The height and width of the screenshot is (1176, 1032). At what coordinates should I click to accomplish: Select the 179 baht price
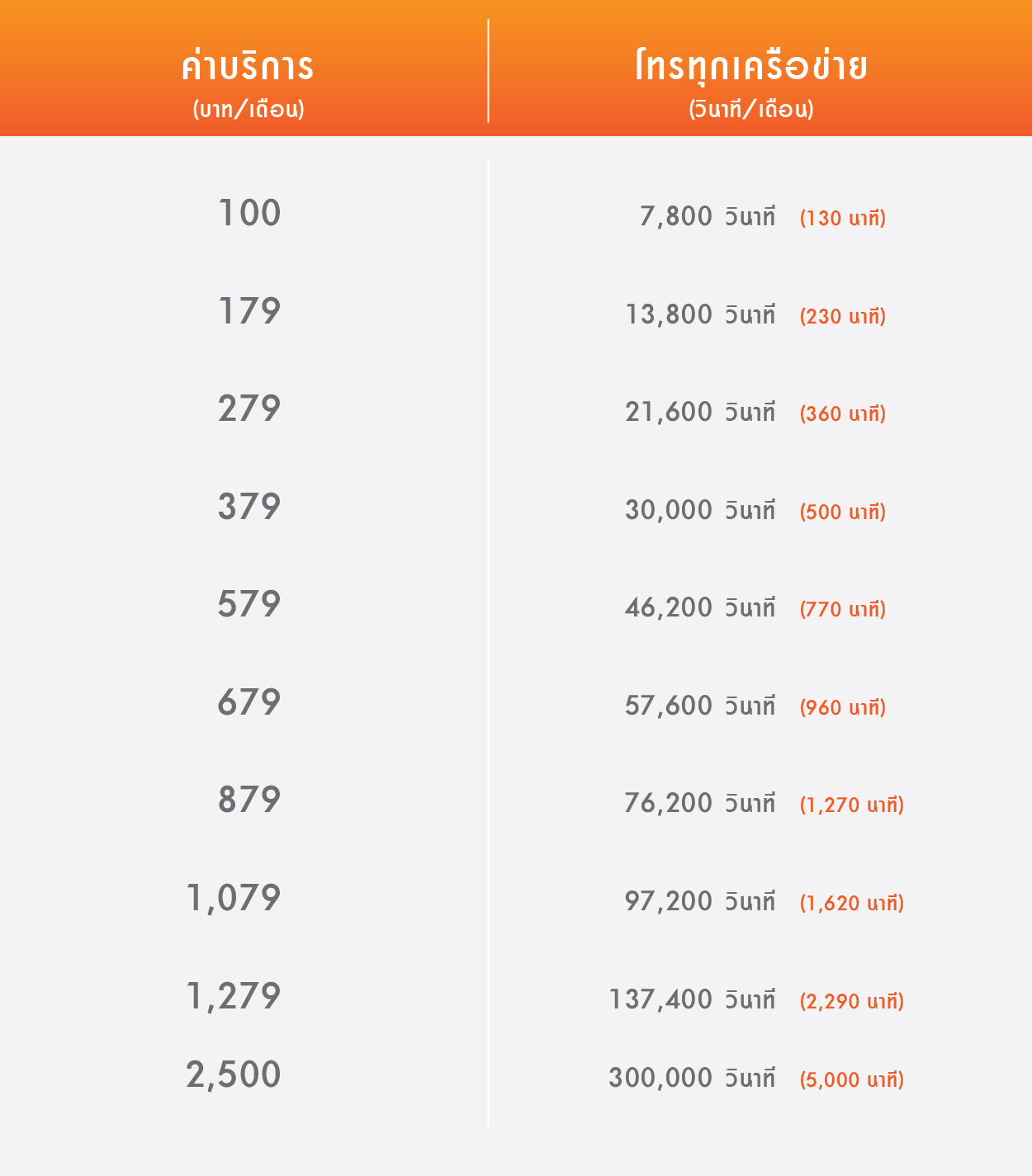(x=249, y=311)
